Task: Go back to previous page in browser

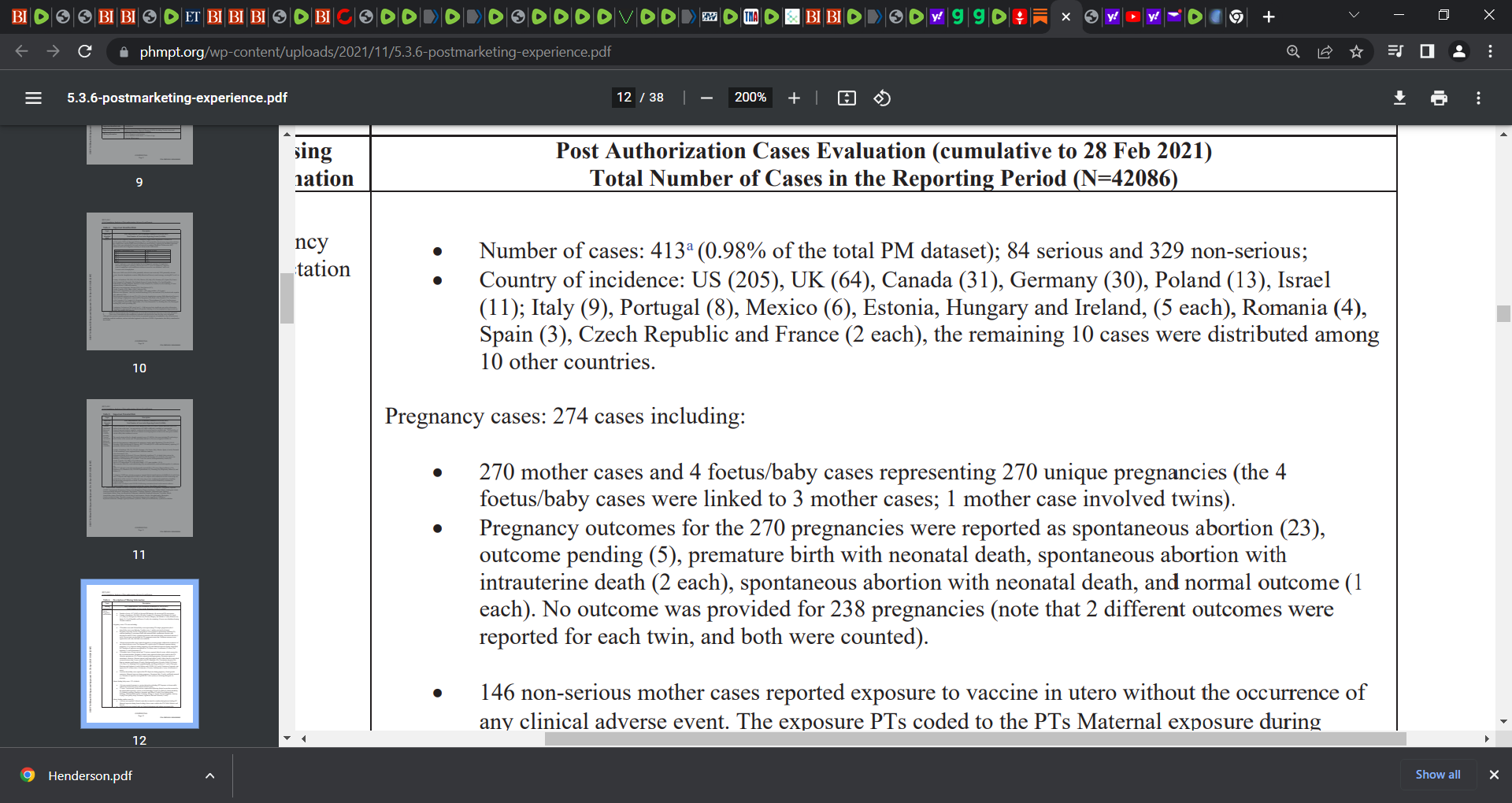Action: (x=21, y=51)
